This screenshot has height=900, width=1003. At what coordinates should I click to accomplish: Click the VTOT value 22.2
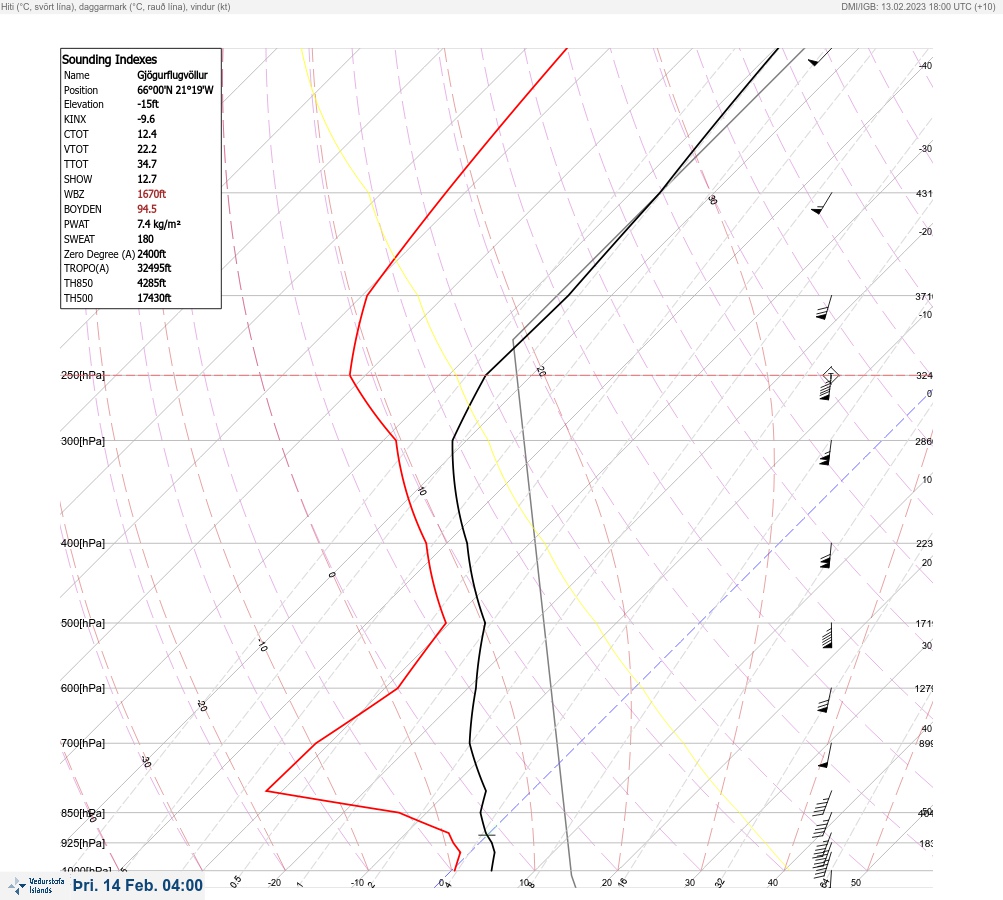146,149
